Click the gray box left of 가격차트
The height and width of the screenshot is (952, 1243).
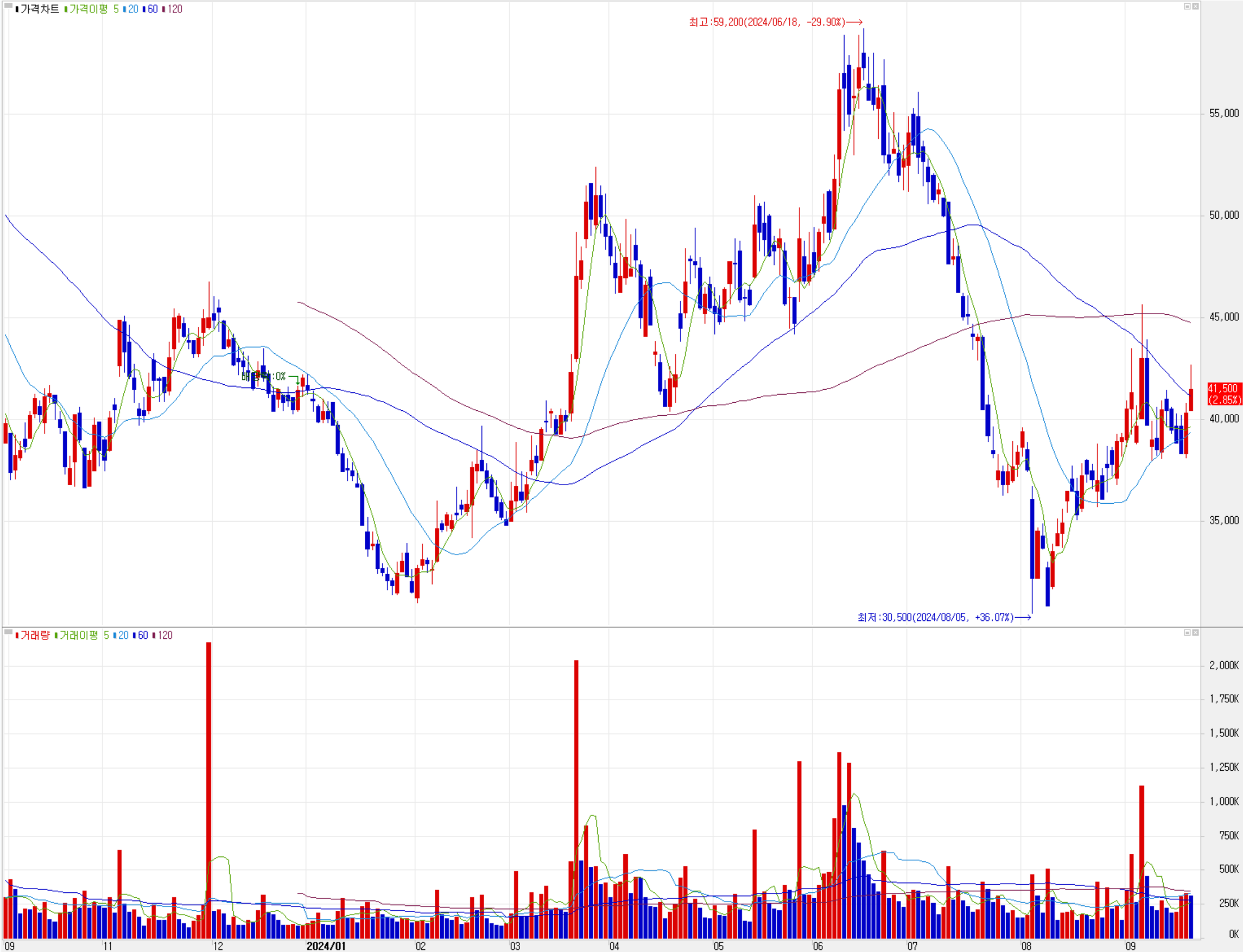tap(9, 5)
